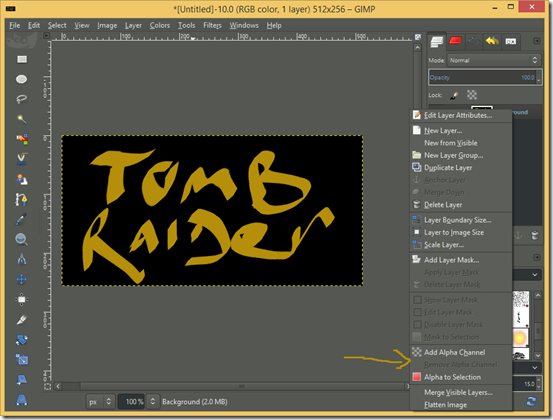Check Edit Layer Mask option
Viewport: 553px width, 420px height.
pyautogui.click(x=418, y=312)
